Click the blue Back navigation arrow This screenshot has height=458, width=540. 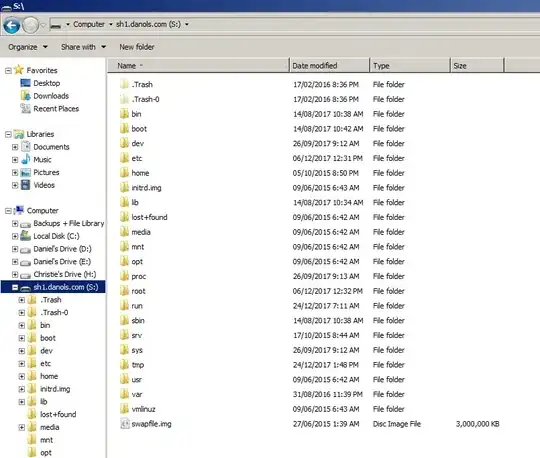11,25
